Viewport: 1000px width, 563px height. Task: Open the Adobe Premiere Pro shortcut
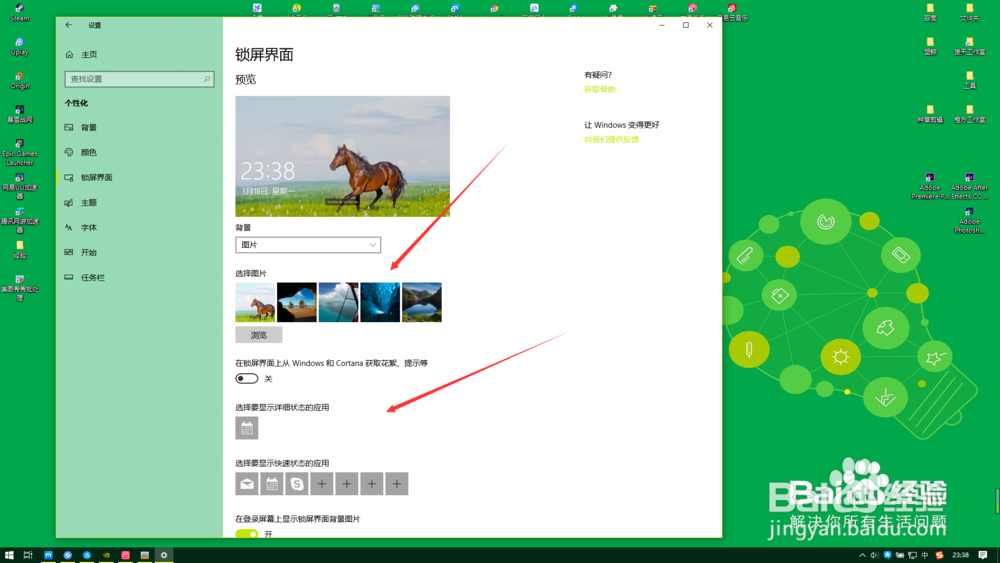coord(930,186)
